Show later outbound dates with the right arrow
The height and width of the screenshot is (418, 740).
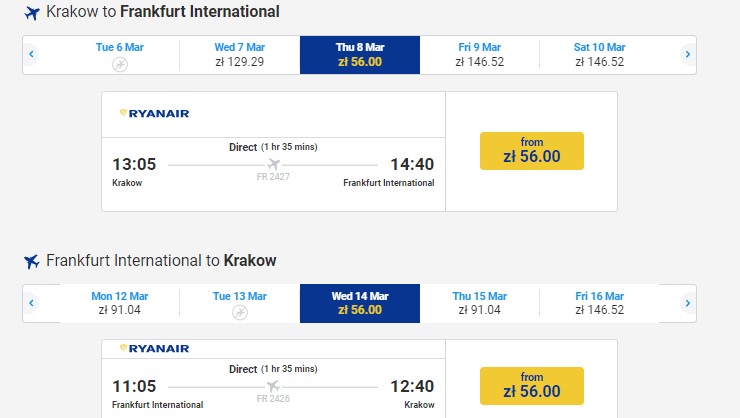pyautogui.click(x=687, y=54)
